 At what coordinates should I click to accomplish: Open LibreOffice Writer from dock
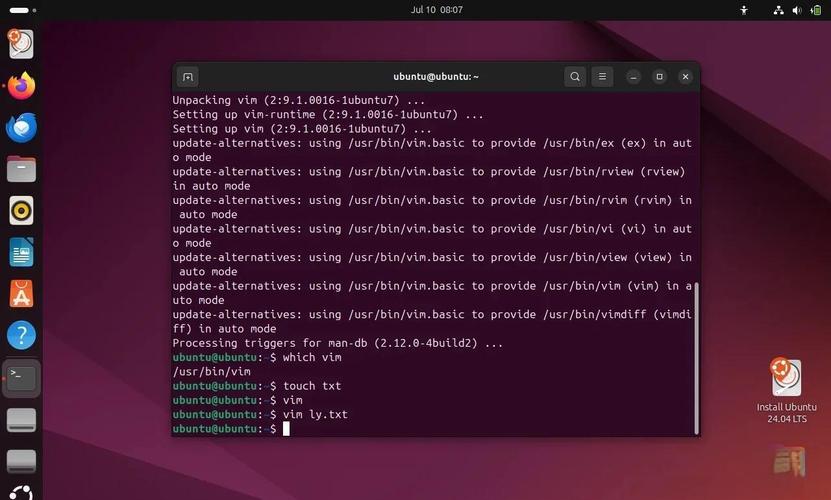(21, 252)
